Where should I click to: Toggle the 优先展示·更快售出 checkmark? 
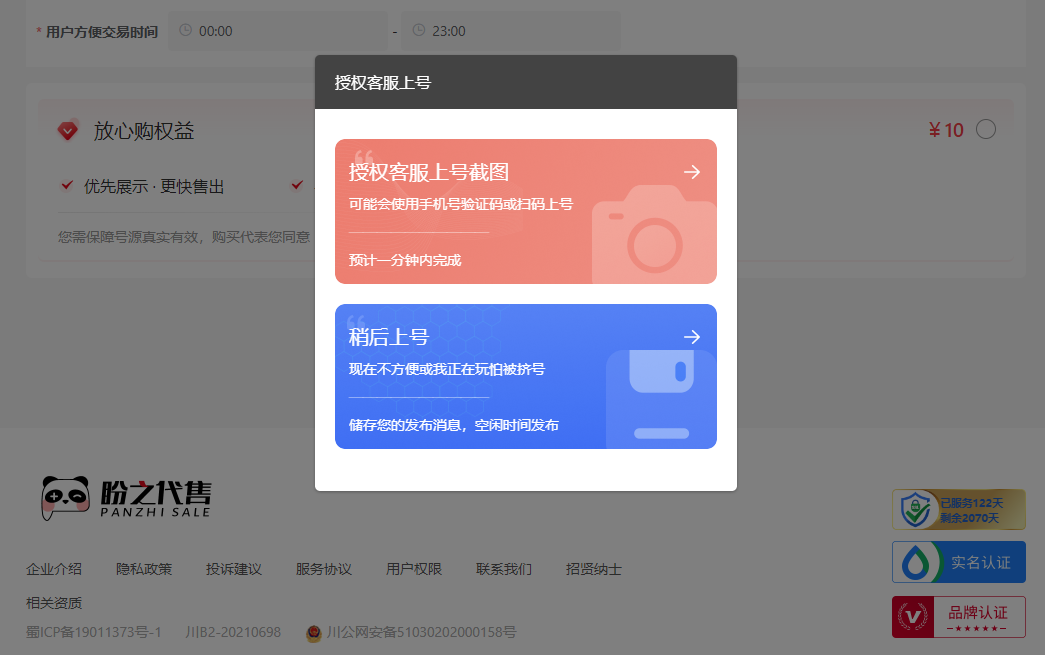[x=67, y=185]
